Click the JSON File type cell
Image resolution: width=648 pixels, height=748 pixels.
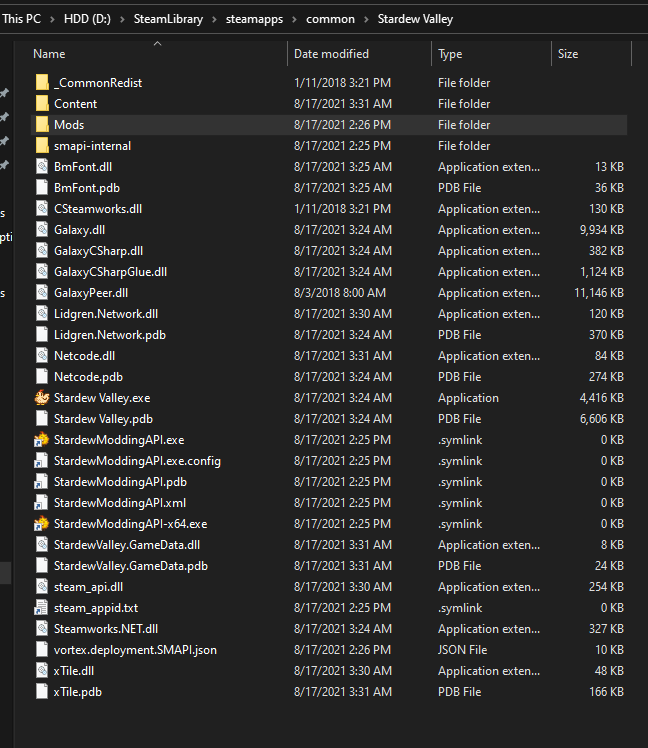tap(462, 649)
